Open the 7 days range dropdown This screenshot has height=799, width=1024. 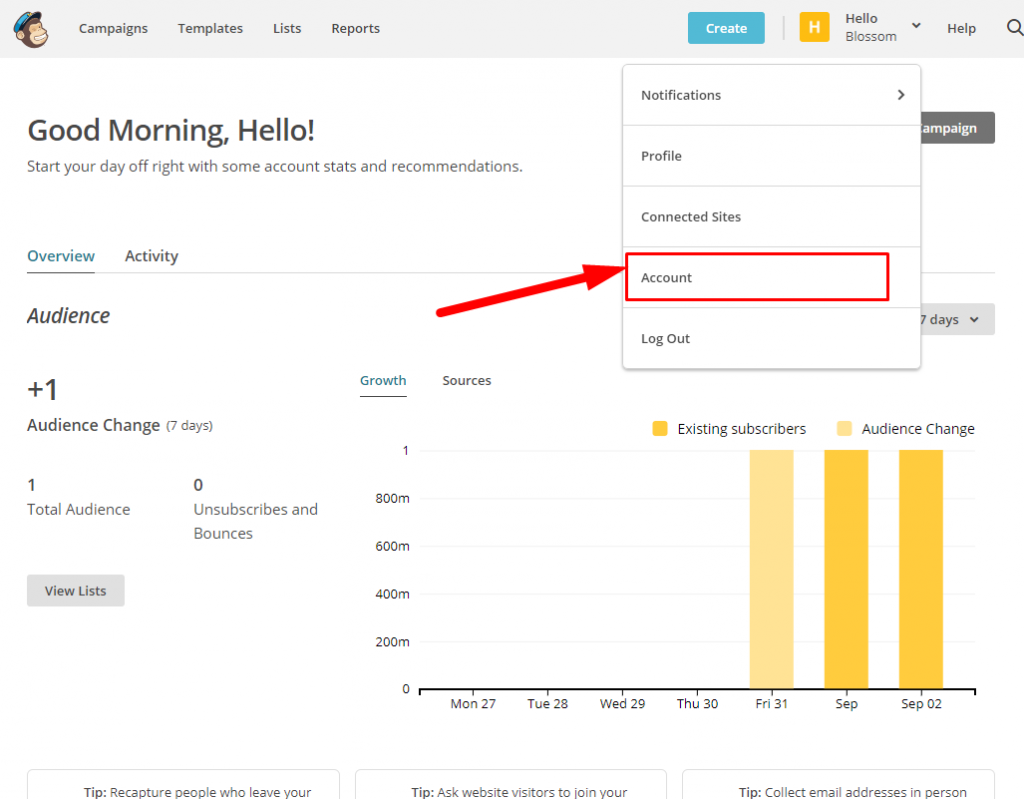(x=955, y=320)
